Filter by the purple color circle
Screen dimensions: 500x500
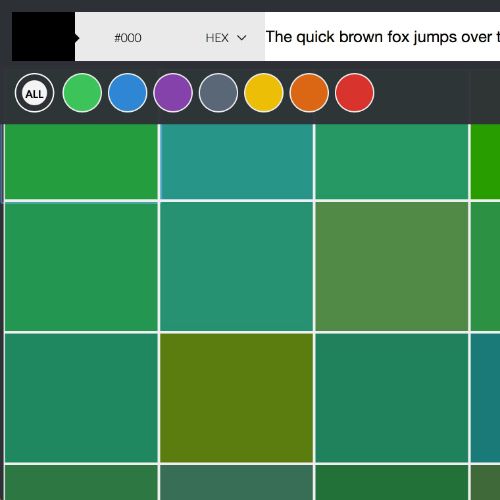[173, 93]
